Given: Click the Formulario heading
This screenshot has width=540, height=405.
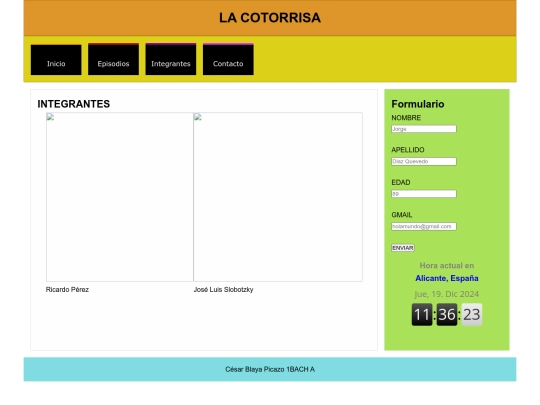Looking at the screenshot, I should click(418, 104).
